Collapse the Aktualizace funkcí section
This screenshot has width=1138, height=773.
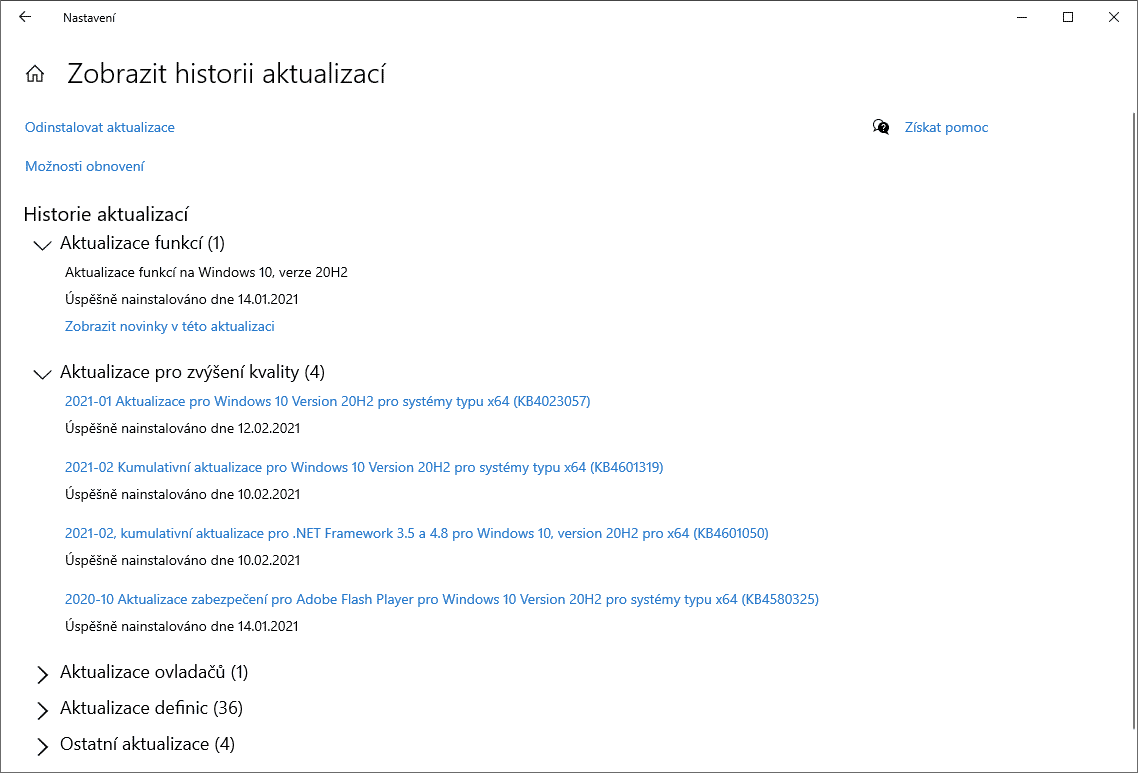(x=42, y=244)
